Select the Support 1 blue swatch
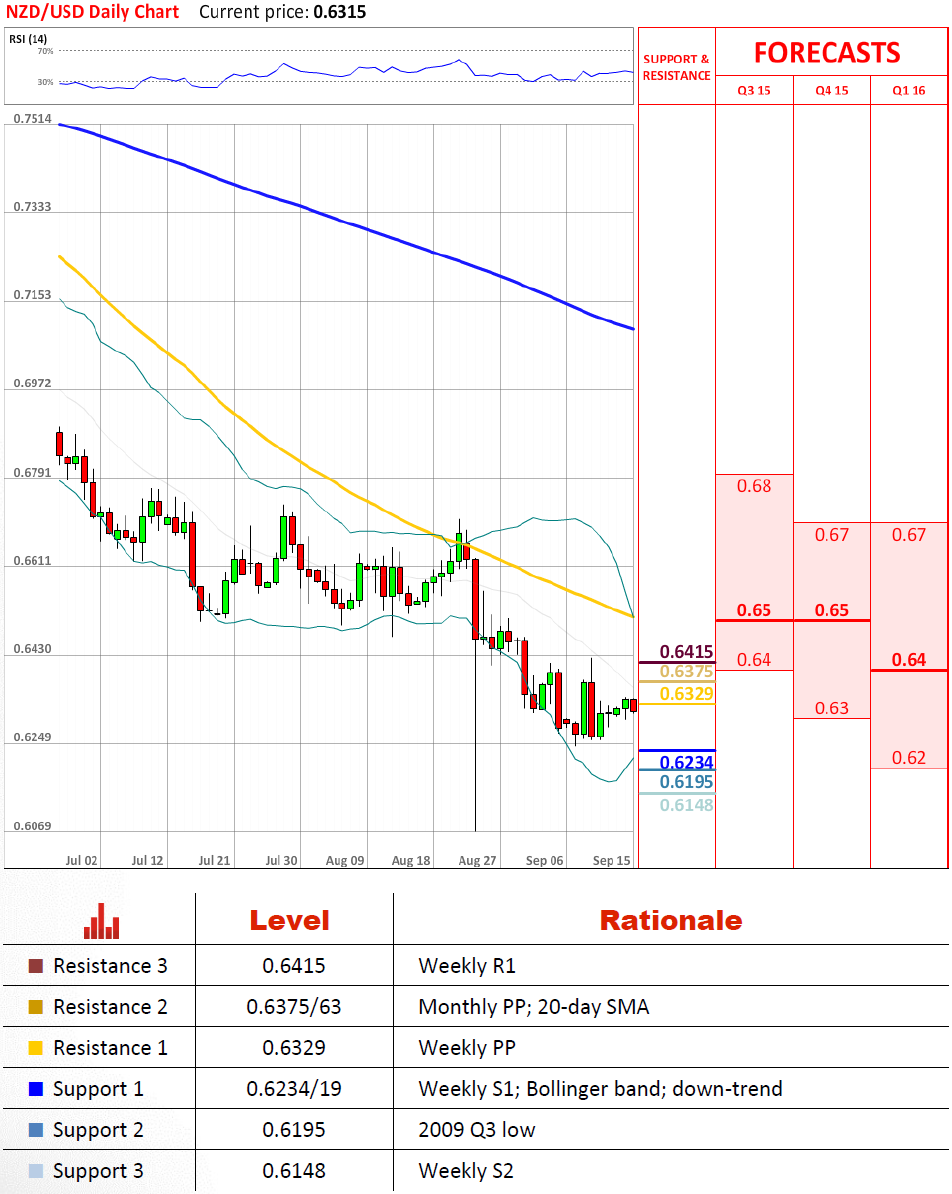 coord(36,1089)
